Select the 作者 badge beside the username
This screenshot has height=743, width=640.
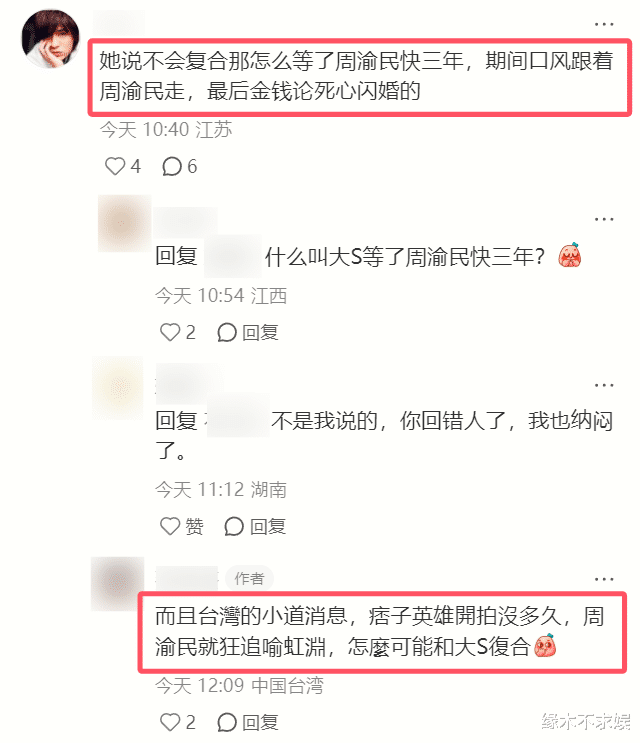tap(249, 578)
